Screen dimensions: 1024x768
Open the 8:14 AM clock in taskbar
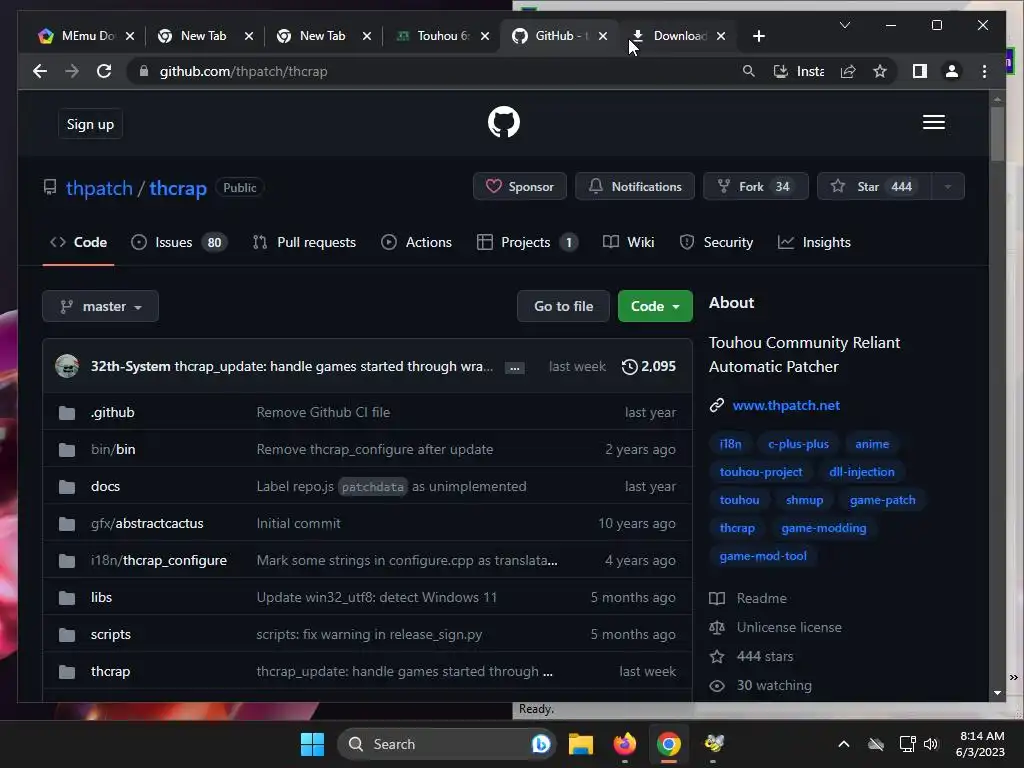(x=980, y=744)
